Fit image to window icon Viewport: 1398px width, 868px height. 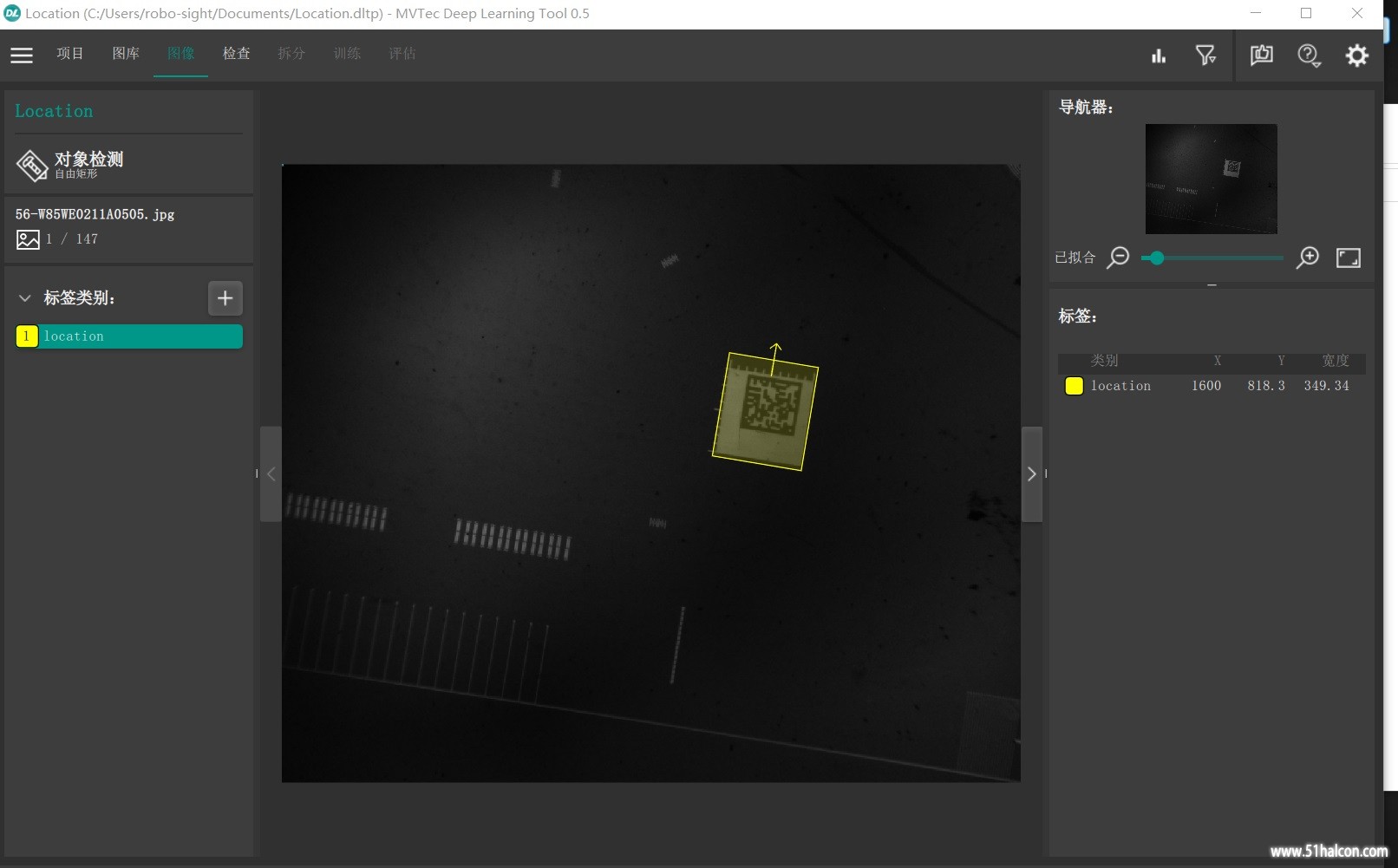point(1349,258)
